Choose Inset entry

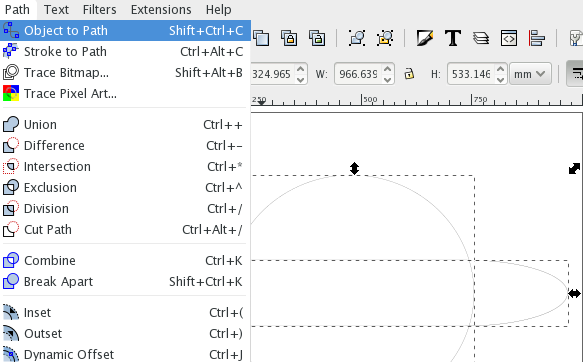125,313
